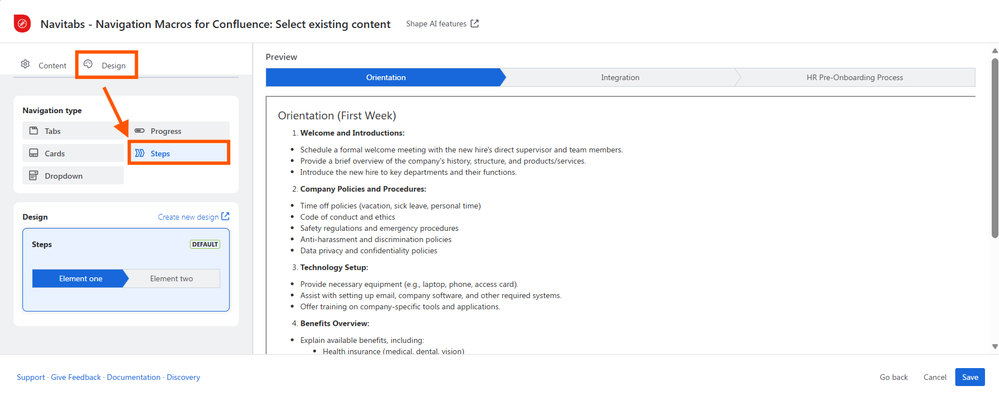Click the Dropdown navigation type icon
The image size is (999, 395).
coord(33,176)
